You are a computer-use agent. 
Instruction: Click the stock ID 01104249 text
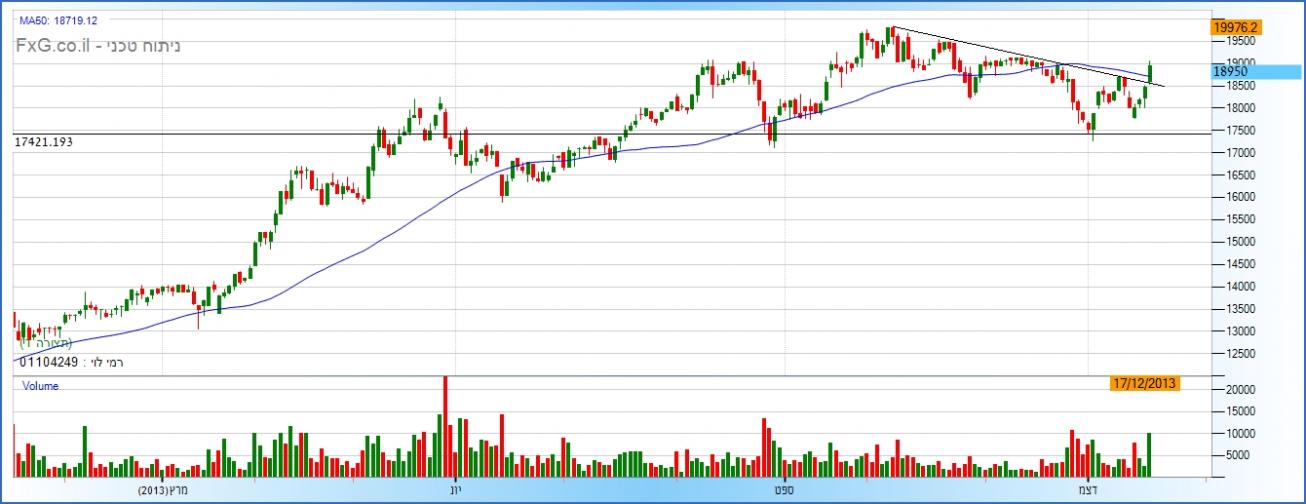pyautogui.click(x=49, y=362)
